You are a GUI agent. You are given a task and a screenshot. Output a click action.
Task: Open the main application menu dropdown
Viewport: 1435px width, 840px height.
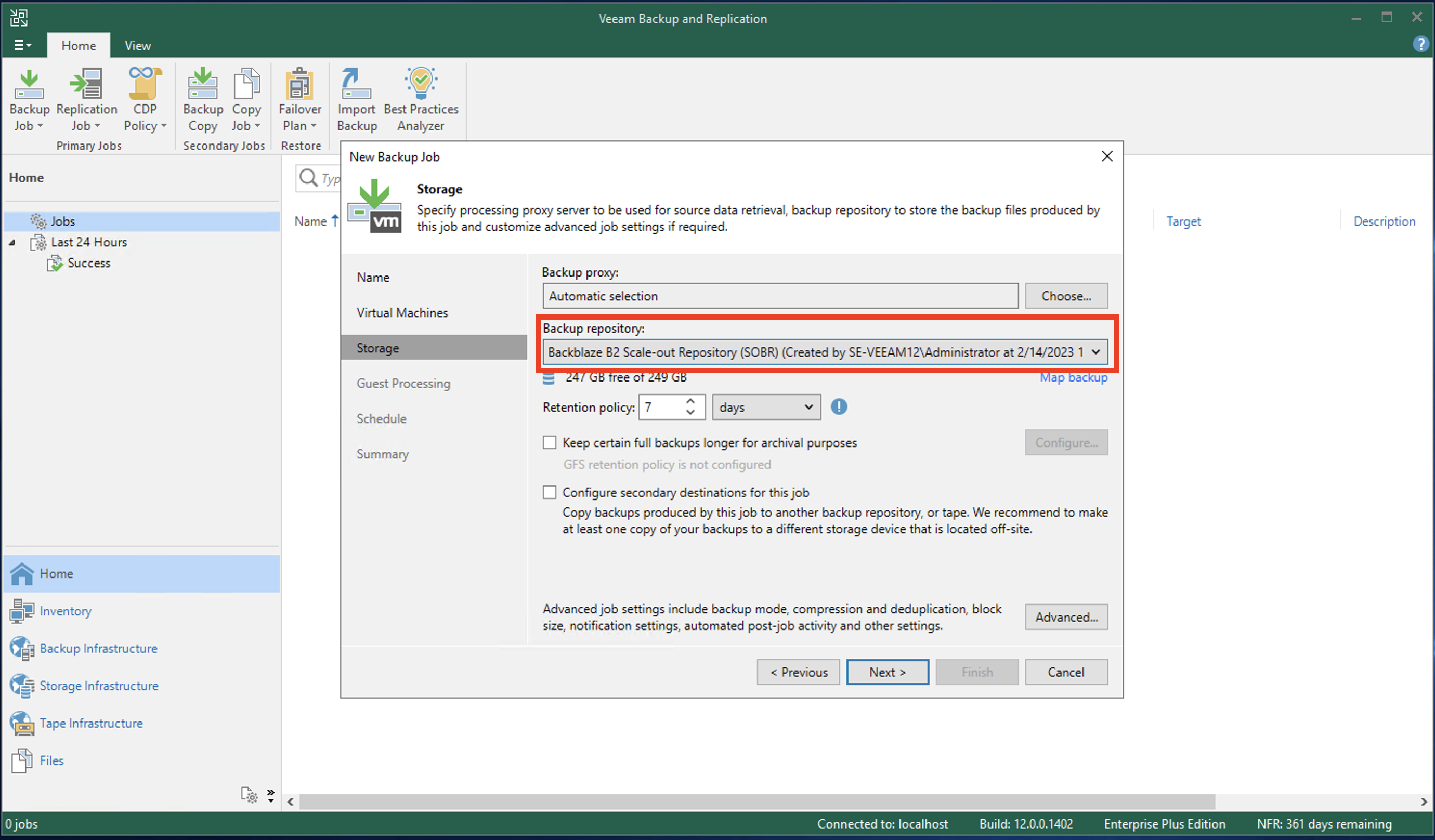click(22, 45)
